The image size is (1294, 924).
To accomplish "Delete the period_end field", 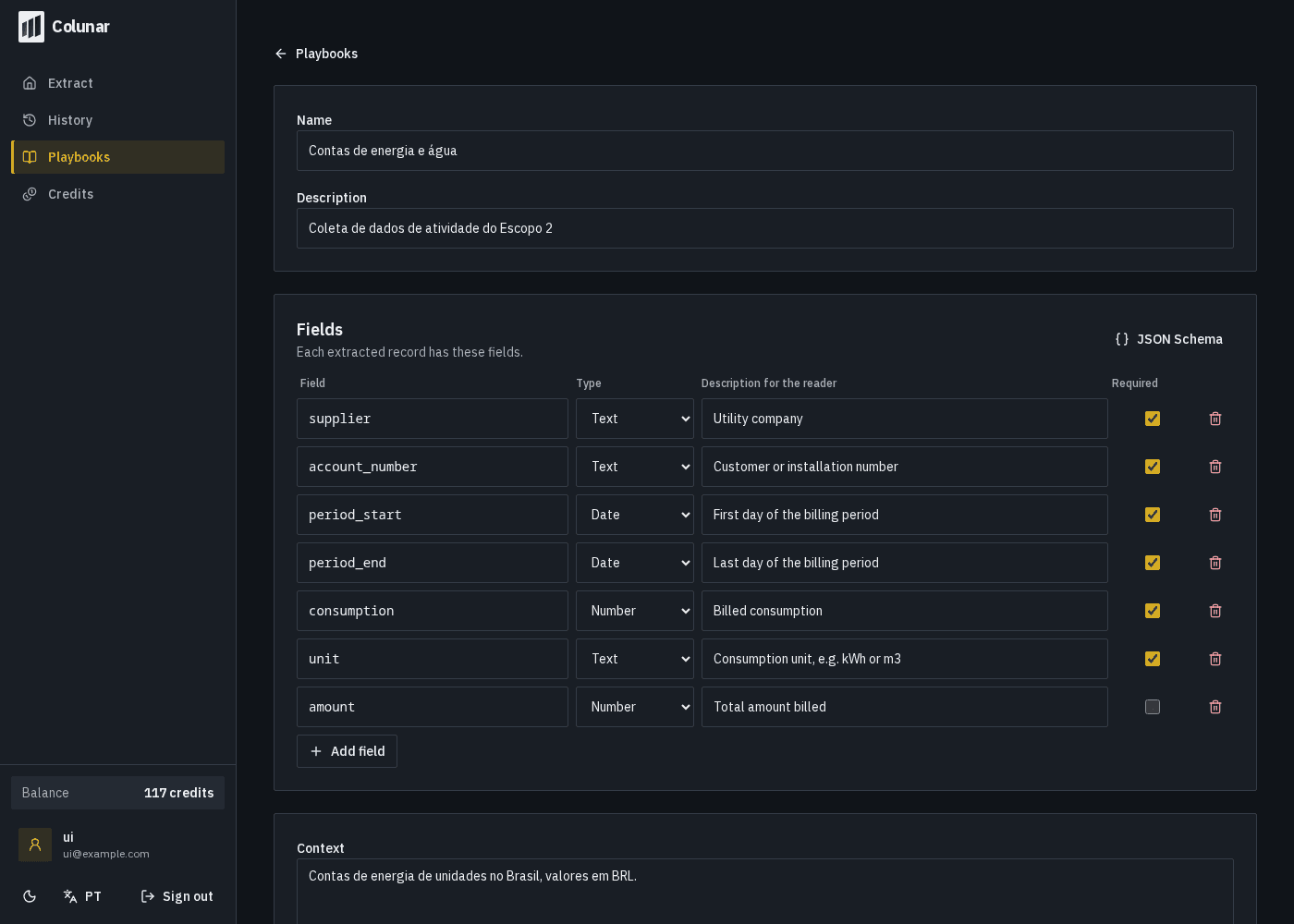I will click(1215, 563).
